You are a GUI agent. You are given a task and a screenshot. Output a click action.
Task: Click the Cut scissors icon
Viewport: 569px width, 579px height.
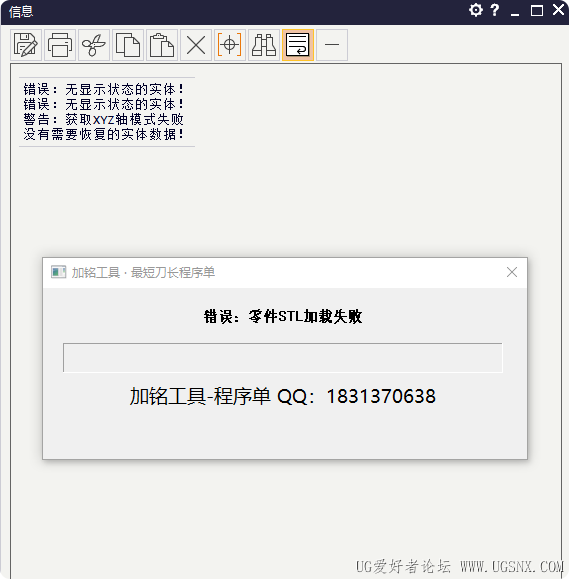(94, 45)
